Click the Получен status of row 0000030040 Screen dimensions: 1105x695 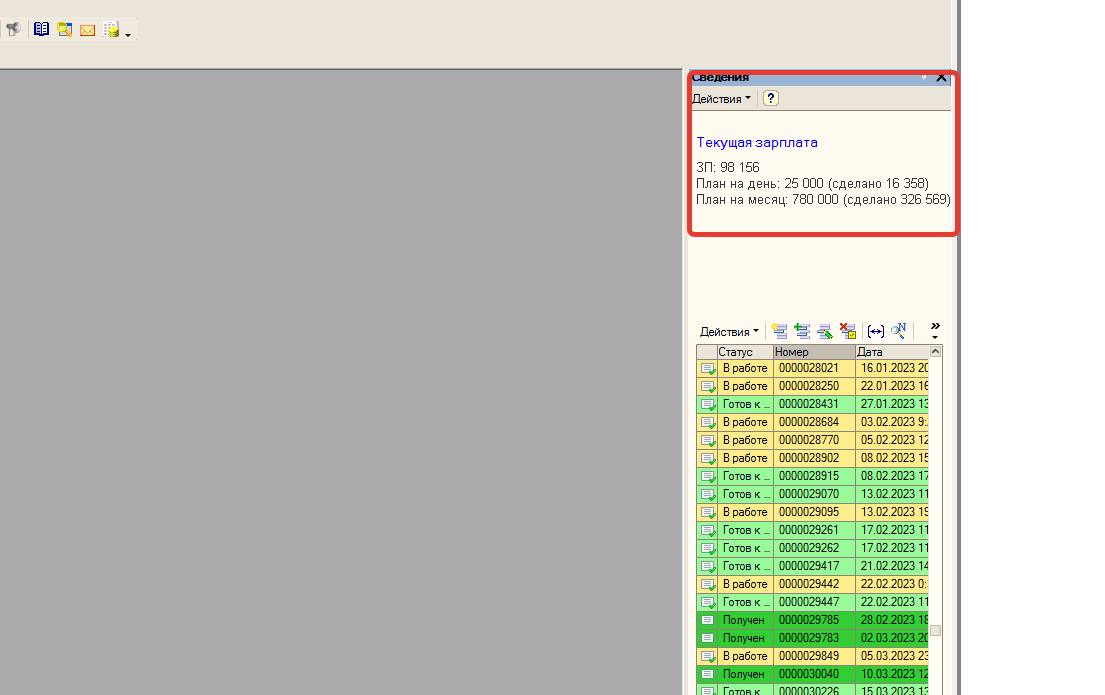[x=745, y=674]
